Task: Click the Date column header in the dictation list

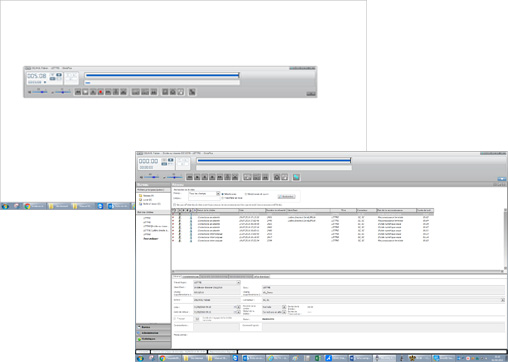Action: pyautogui.click(x=252, y=210)
